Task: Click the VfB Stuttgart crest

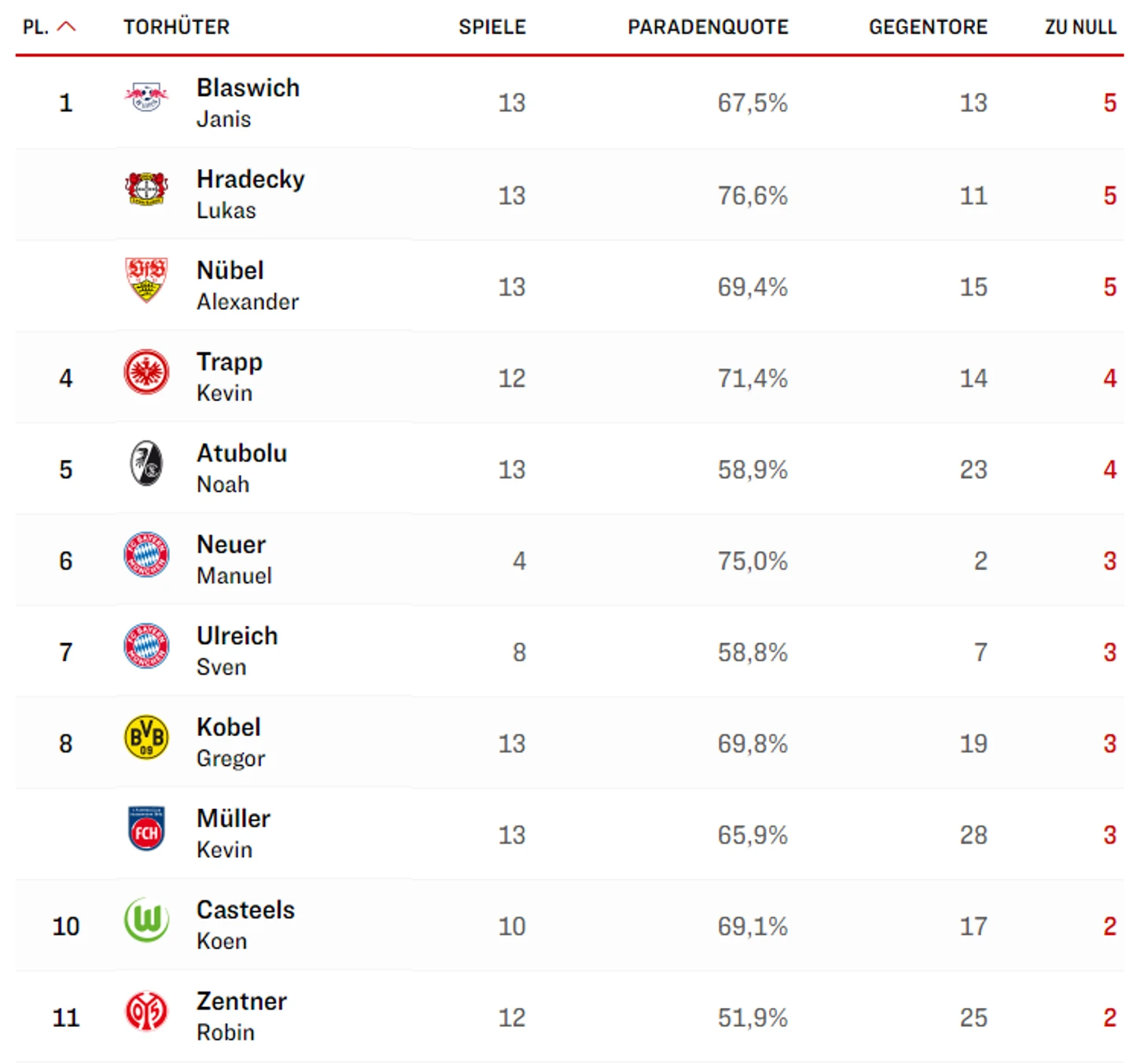Action: (x=146, y=280)
